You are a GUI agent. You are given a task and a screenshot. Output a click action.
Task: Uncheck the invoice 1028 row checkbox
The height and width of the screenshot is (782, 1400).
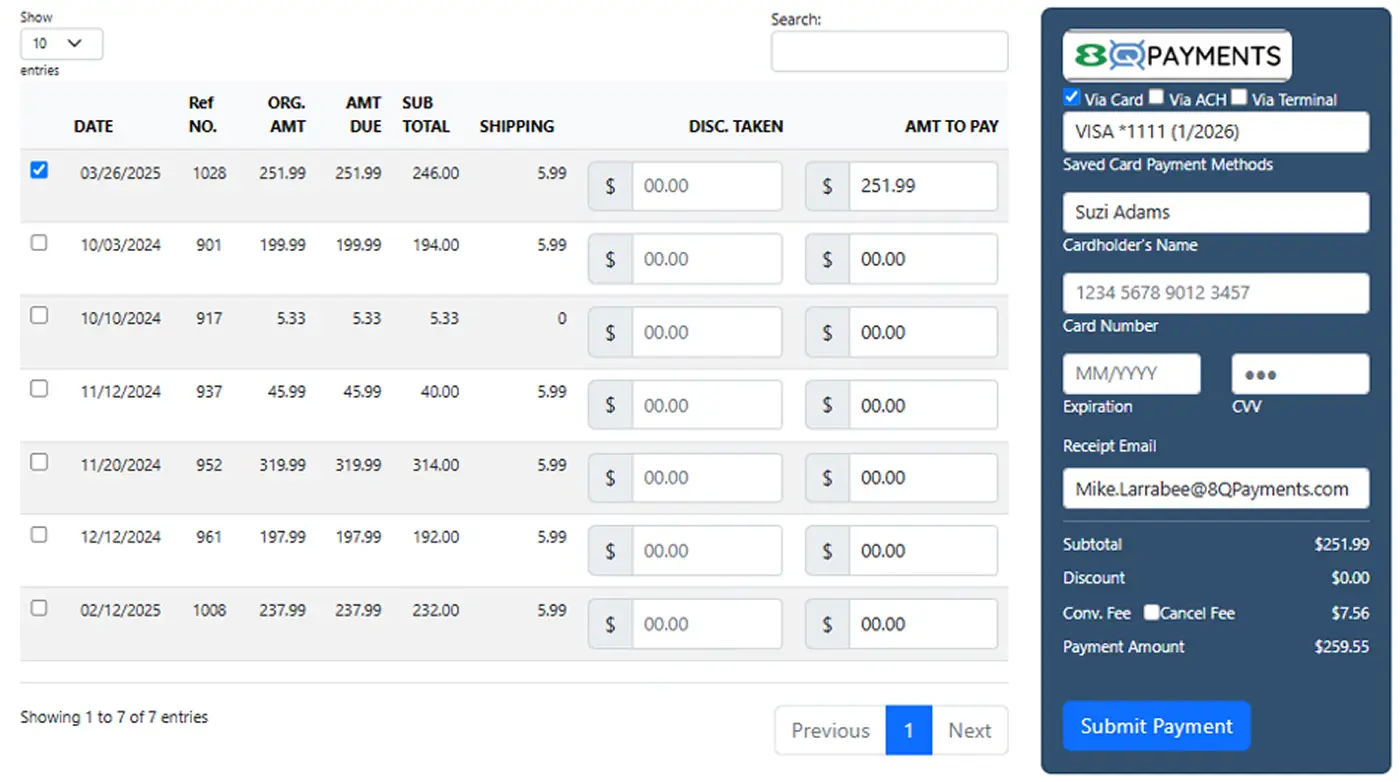pos(39,170)
